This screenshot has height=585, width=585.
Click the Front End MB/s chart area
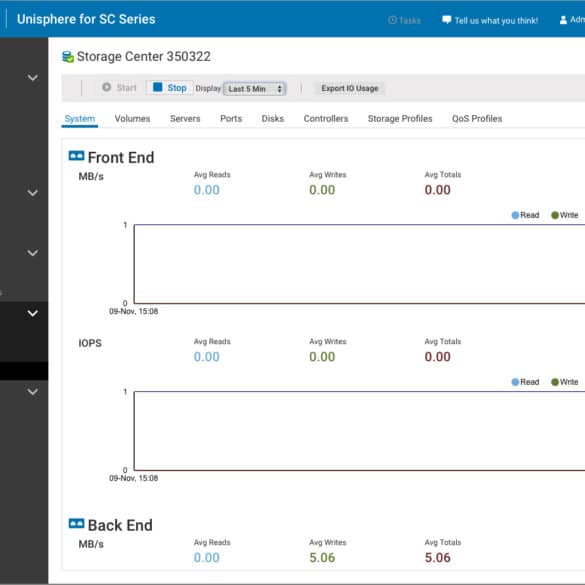(x=359, y=264)
